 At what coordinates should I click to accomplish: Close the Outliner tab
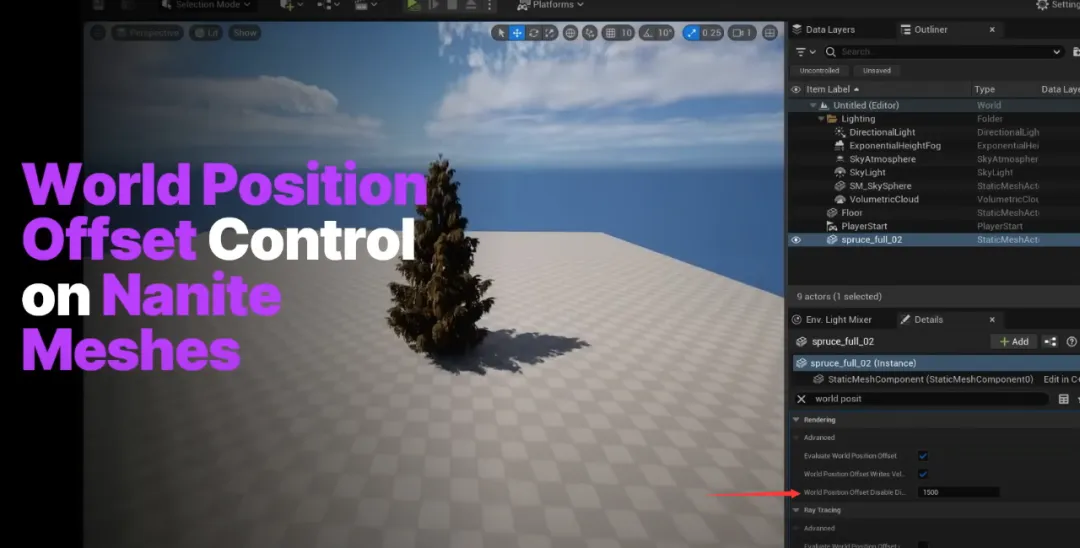pos(992,30)
